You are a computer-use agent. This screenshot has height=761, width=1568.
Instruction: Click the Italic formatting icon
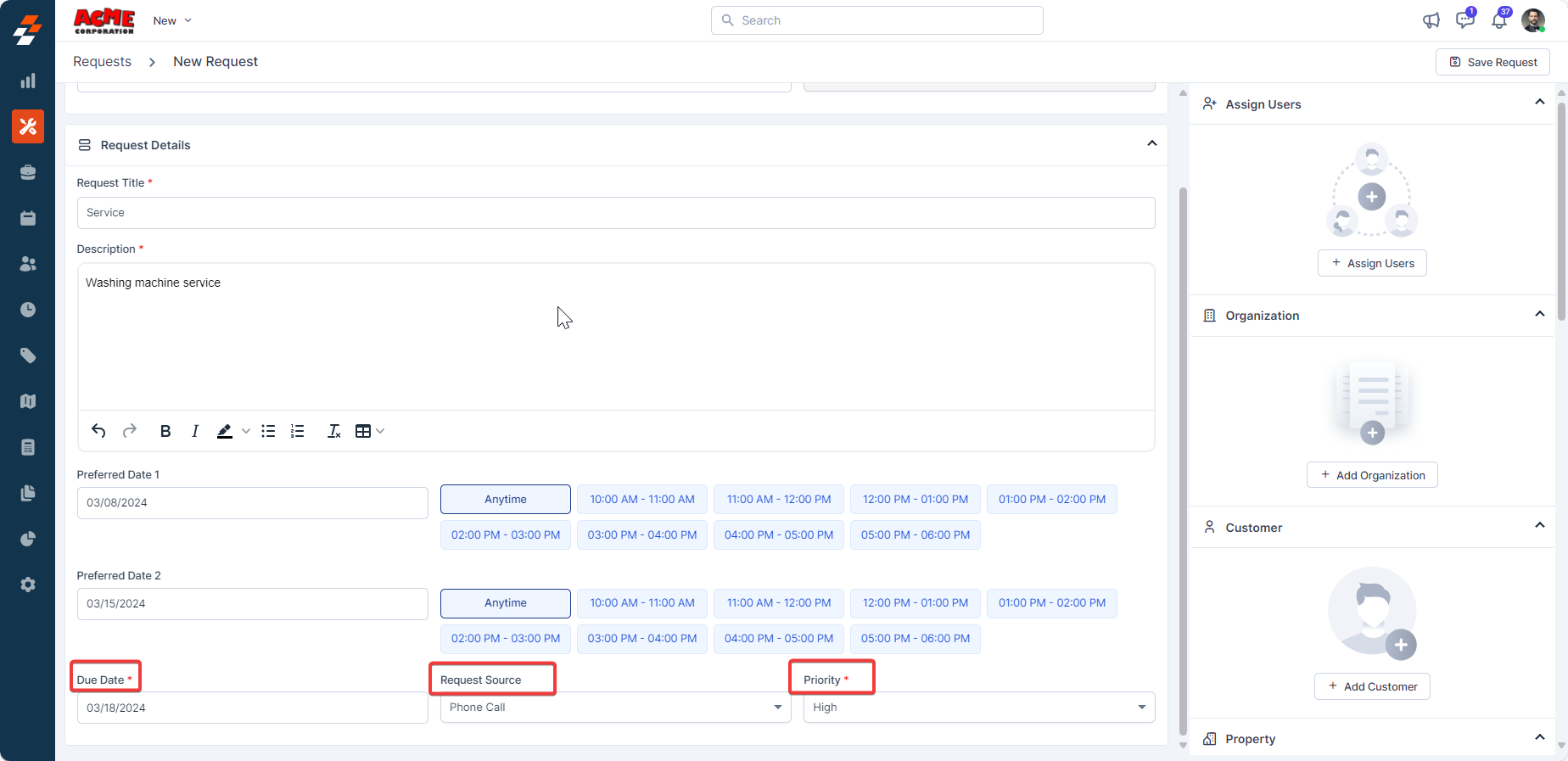(x=195, y=431)
